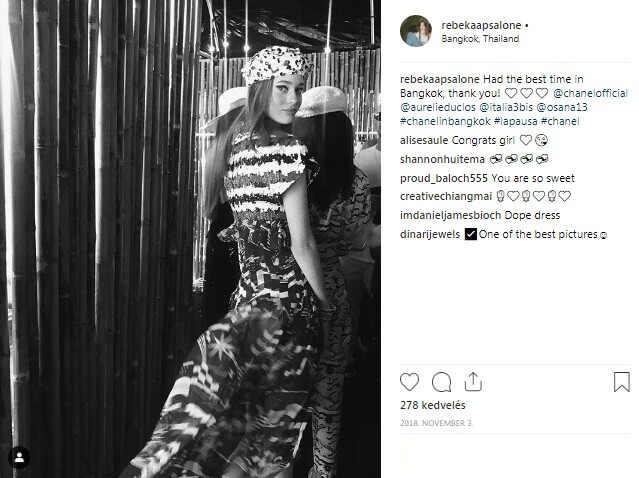
Task: Like the post with the heart icon
Action: (x=409, y=382)
